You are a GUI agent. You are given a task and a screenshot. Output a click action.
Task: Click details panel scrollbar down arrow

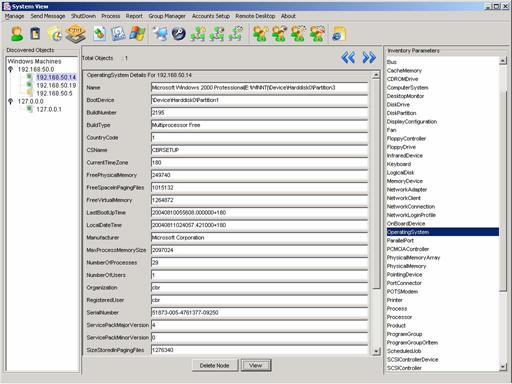coord(376,351)
